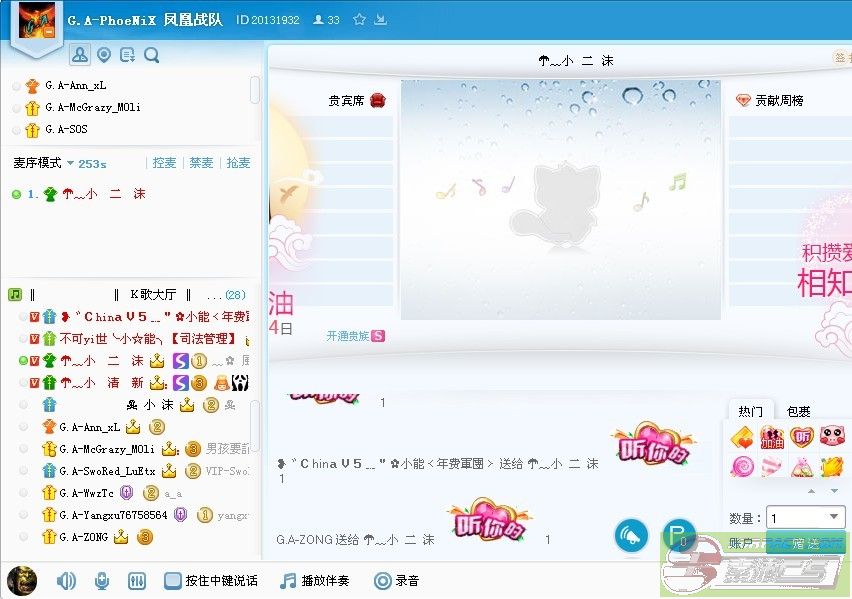Enable the 按住中键说话 checkbox
This screenshot has height=599, width=852.
(172, 581)
